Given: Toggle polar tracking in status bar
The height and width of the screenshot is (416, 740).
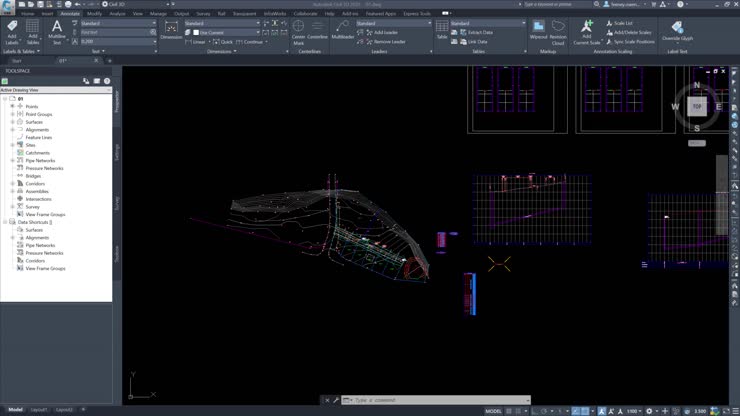Looking at the screenshot, I should (x=544, y=411).
